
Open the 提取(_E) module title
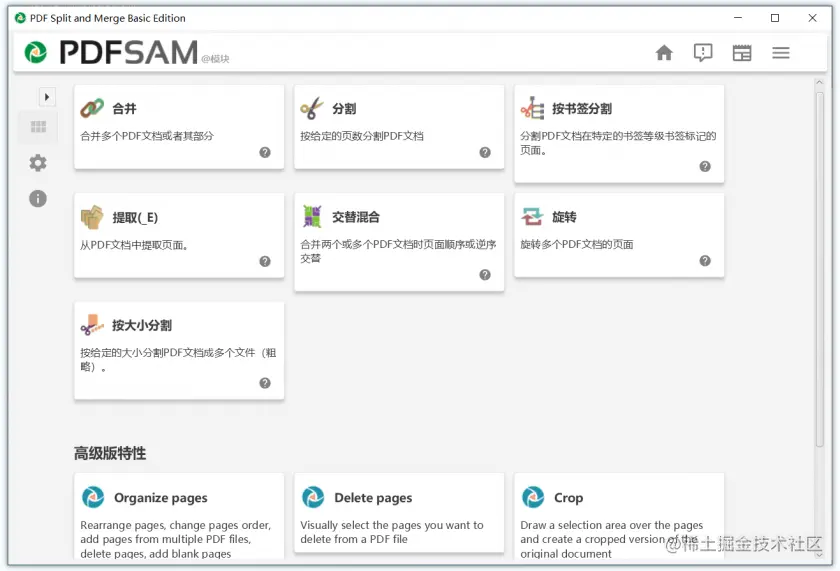click(x=135, y=217)
